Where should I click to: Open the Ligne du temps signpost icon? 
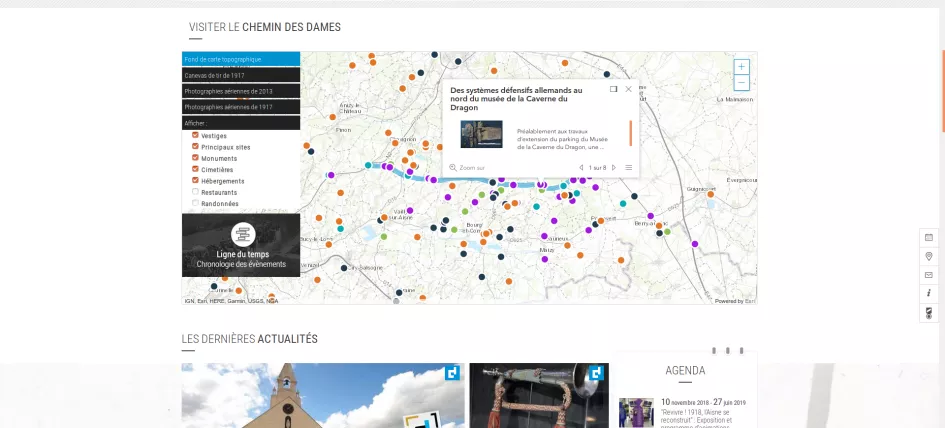pyautogui.click(x=243, y=234)
